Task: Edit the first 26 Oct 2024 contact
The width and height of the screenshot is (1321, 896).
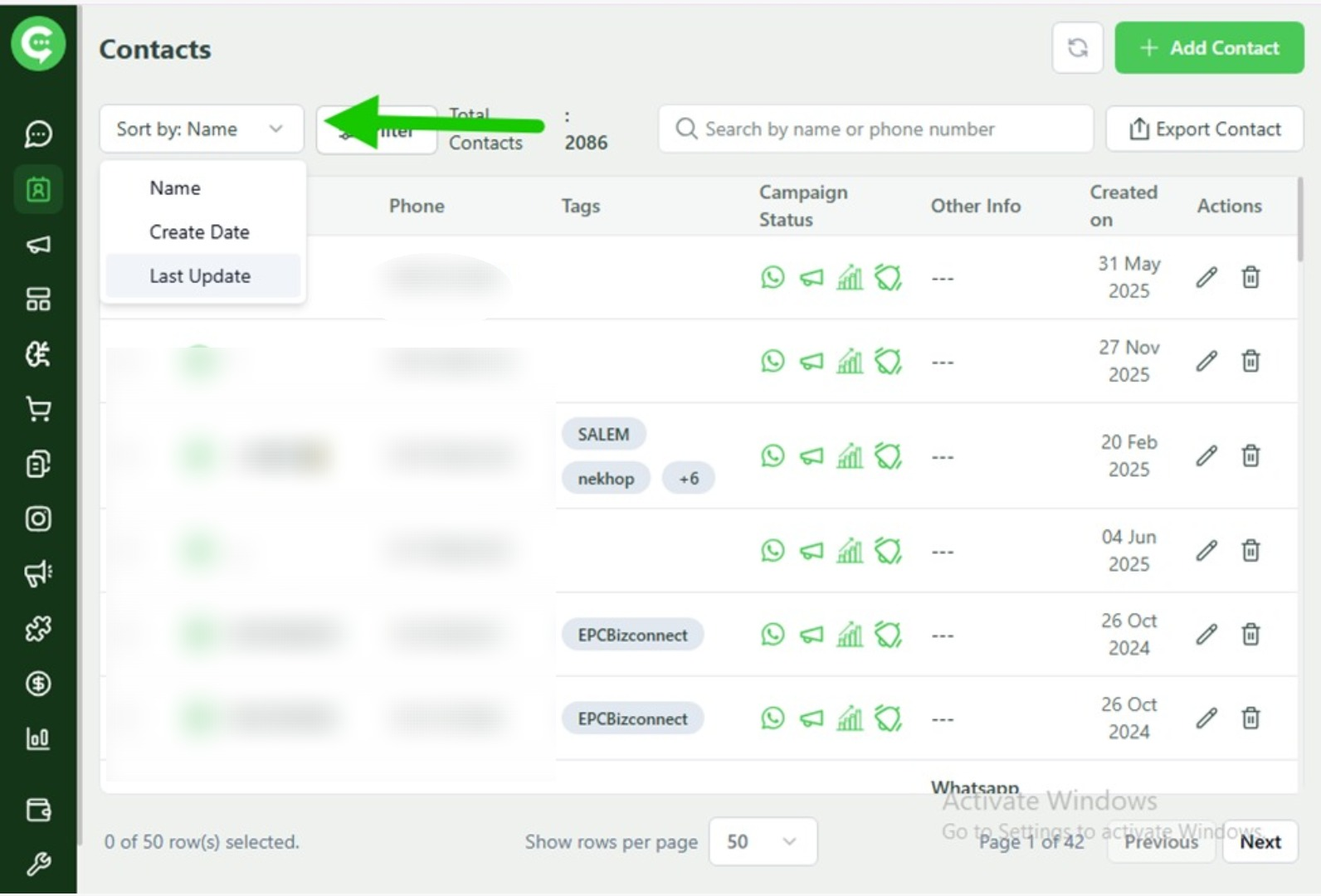Action: coord(1206,635)
